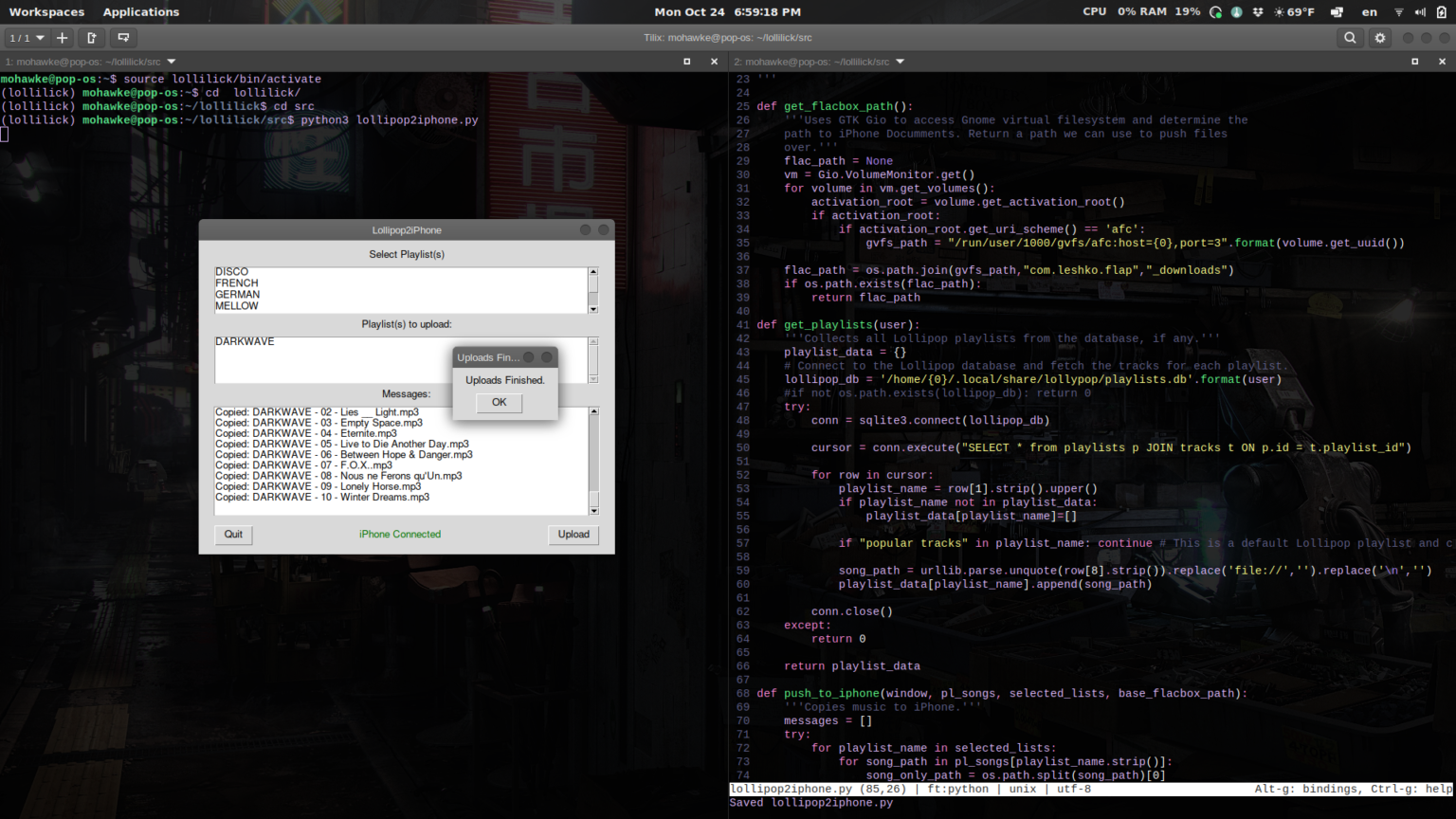This screenshot has height=819, width=1456.
Task: Open Tilix preferences via gear icon
Action: point(1379,37)
